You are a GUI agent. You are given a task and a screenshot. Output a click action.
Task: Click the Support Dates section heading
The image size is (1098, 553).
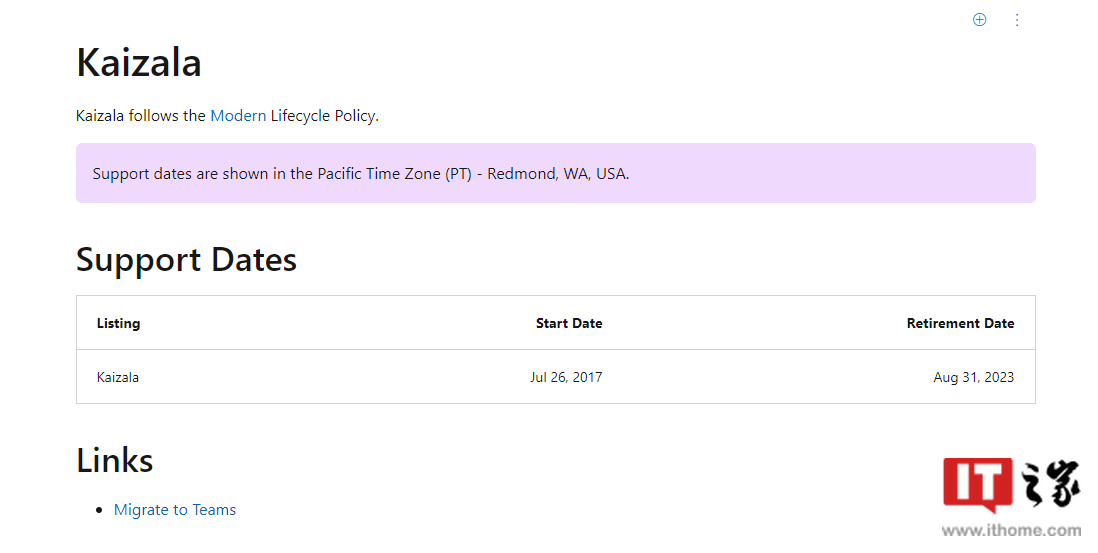186,260
